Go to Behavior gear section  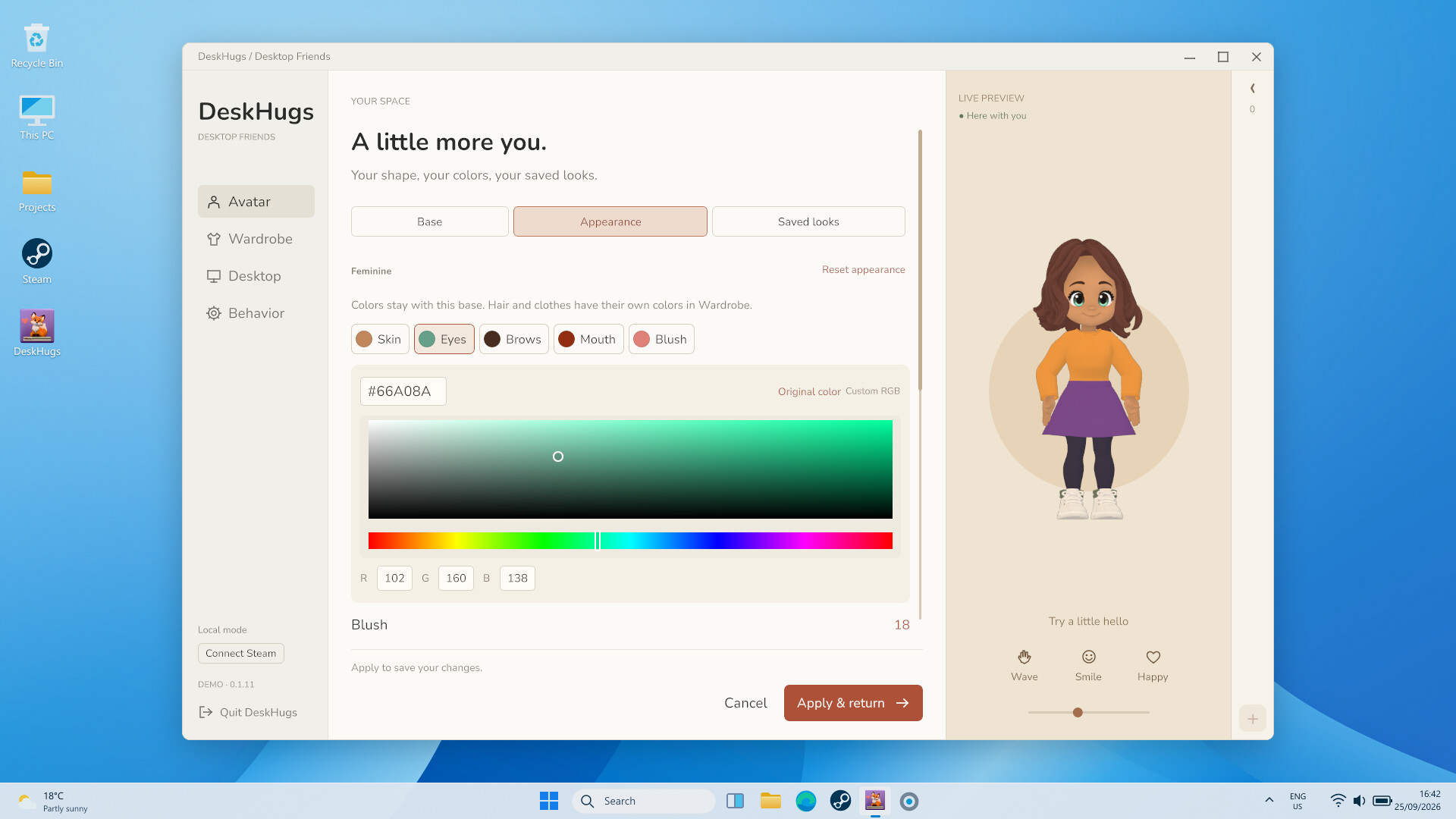pos(256,313)
